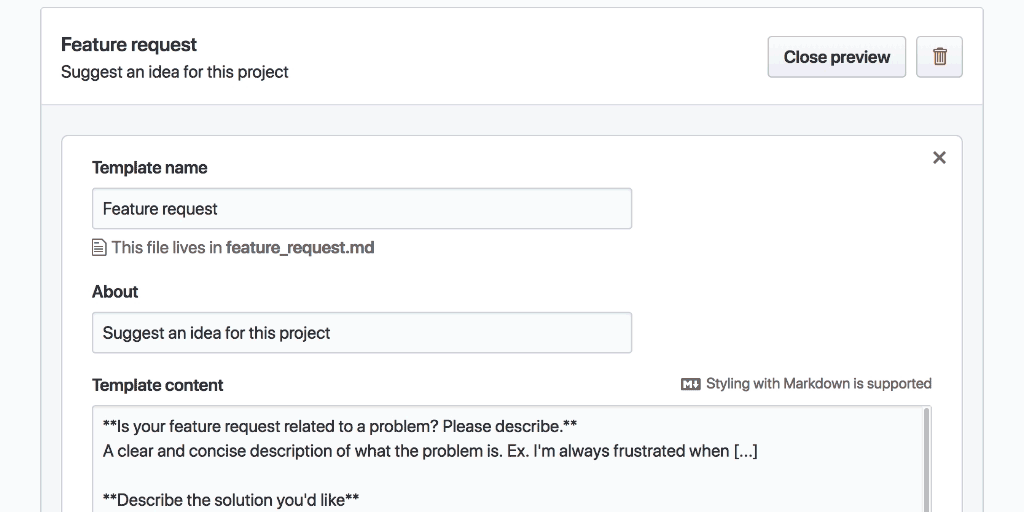The image size is (1024, 512).
Task: Click the 'This file lives in' helper text
Action: 167,248
